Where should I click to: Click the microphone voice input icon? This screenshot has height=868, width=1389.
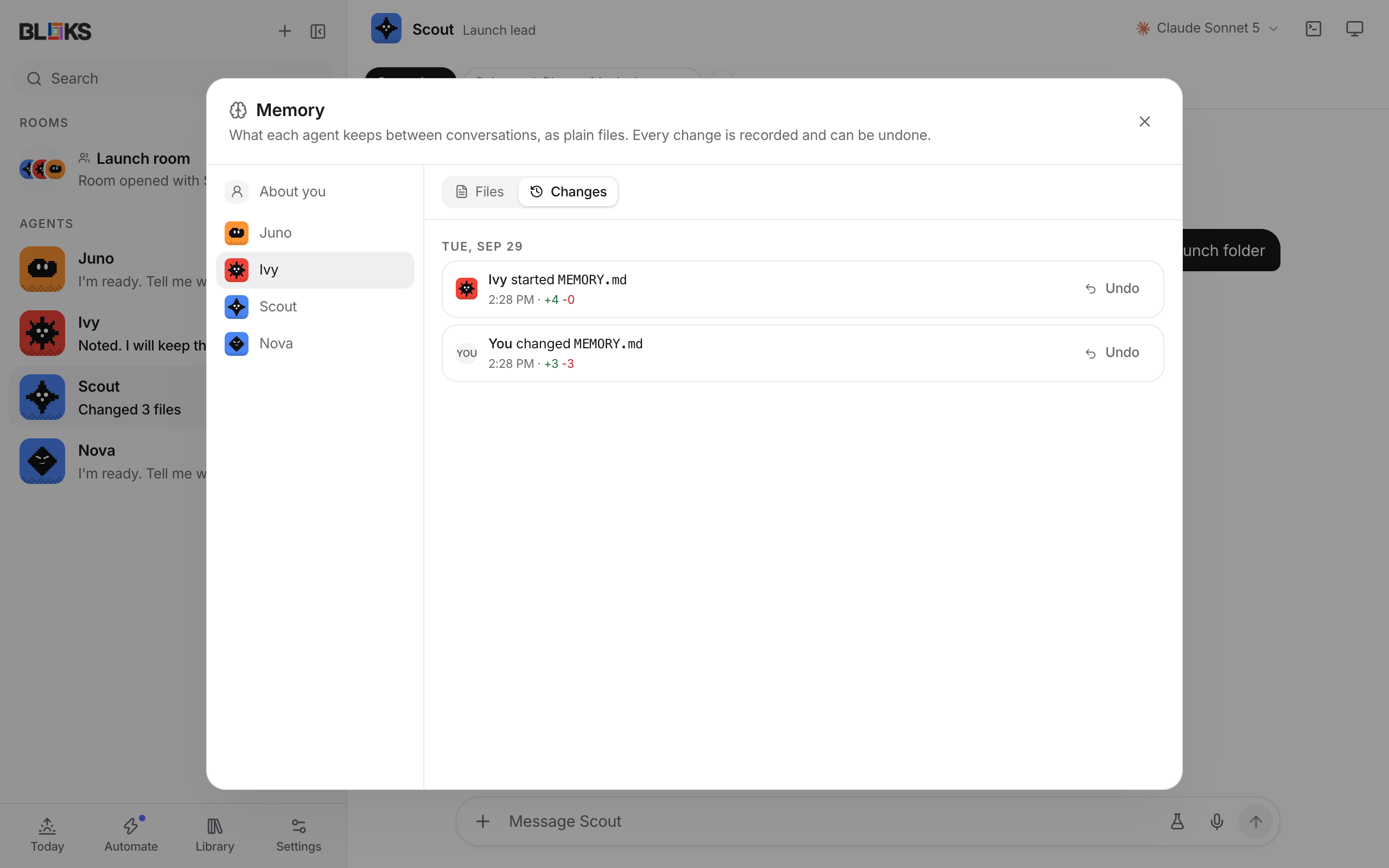click(1217, 821)
